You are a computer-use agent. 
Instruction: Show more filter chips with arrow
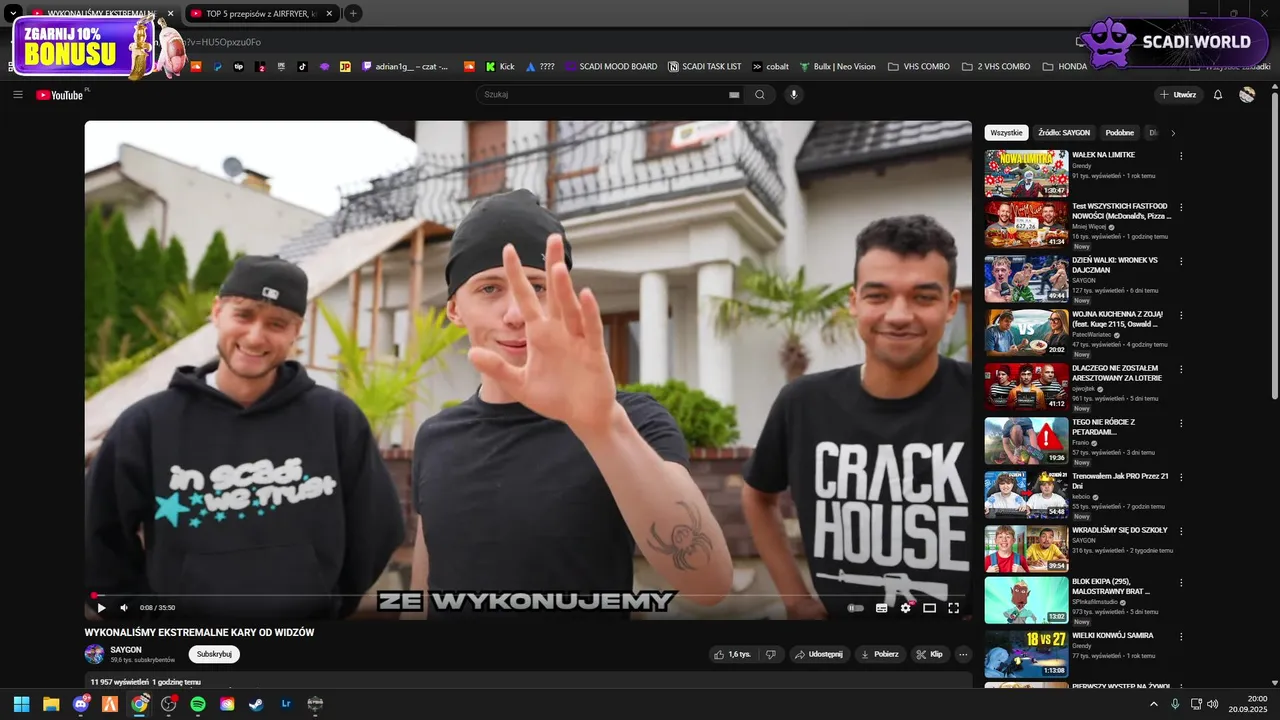point(1173,132)
